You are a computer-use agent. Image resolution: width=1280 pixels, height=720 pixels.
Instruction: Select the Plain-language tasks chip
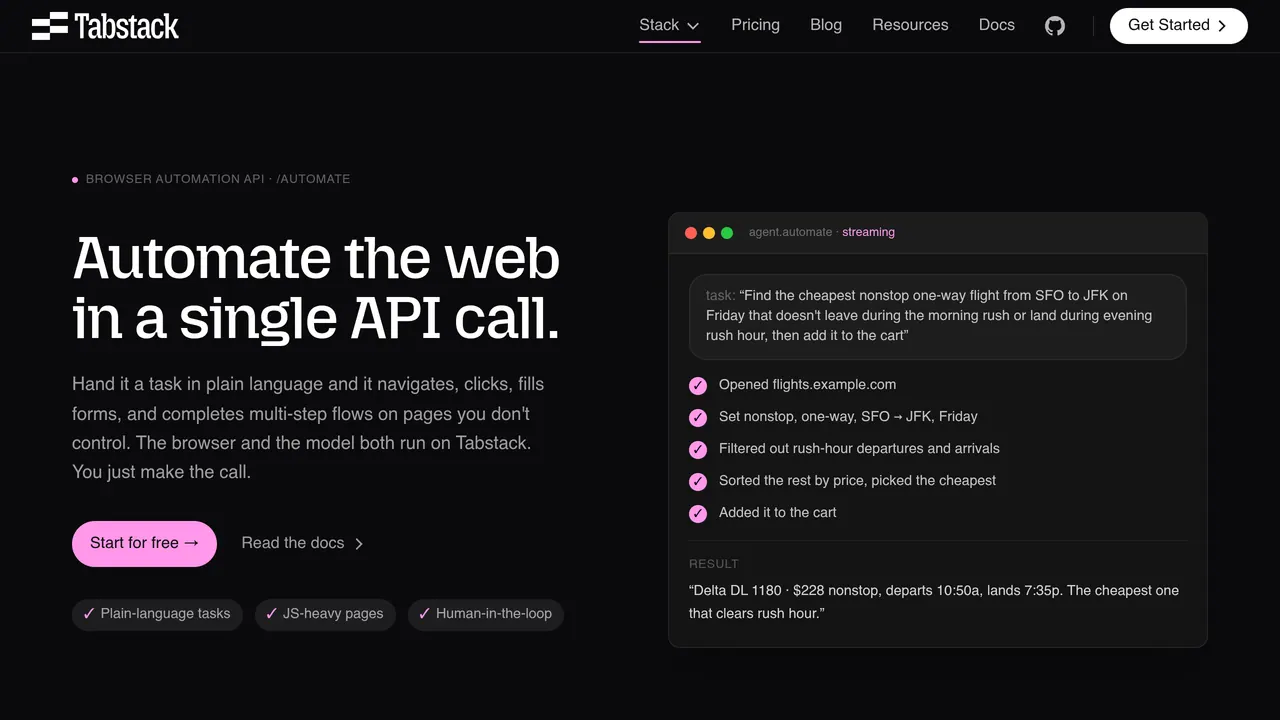157,613
